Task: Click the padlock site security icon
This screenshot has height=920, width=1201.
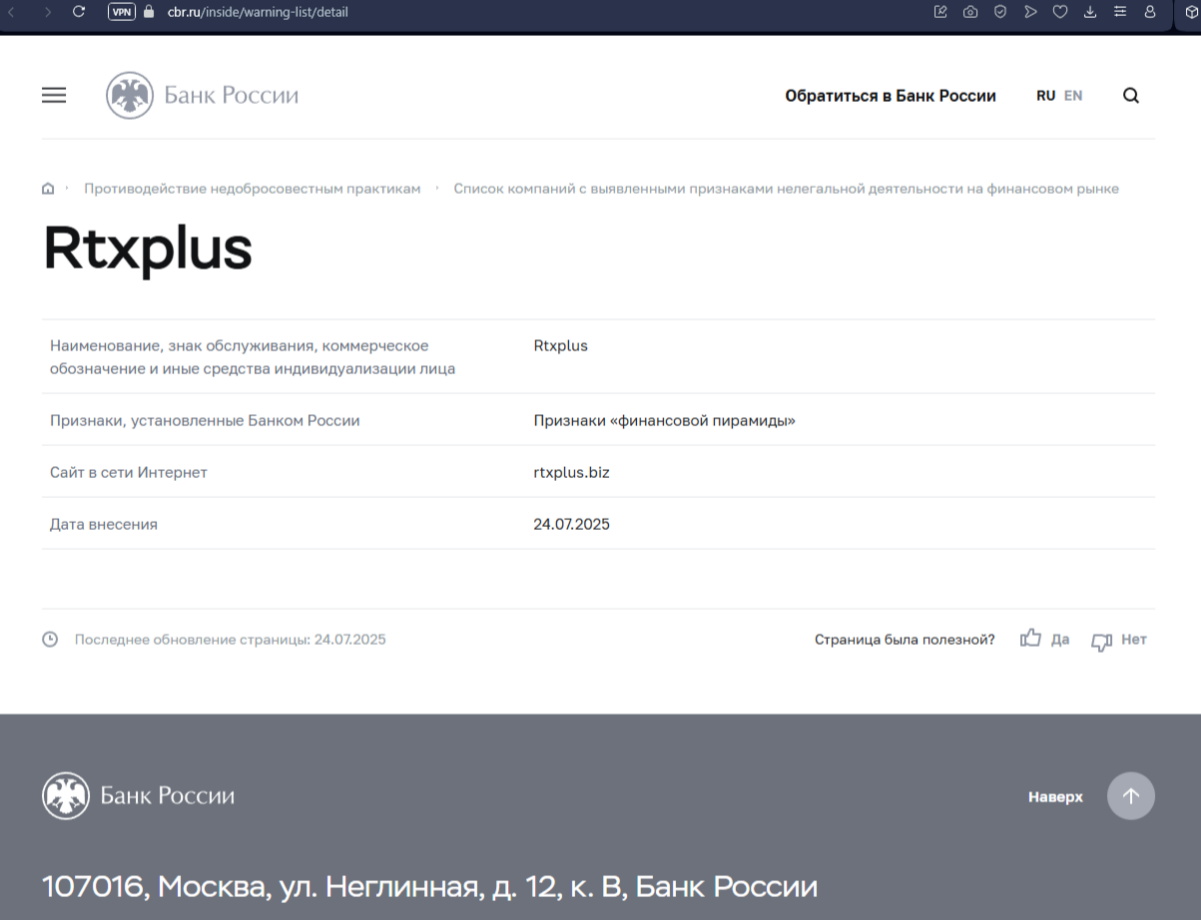Action: (150, 12)
